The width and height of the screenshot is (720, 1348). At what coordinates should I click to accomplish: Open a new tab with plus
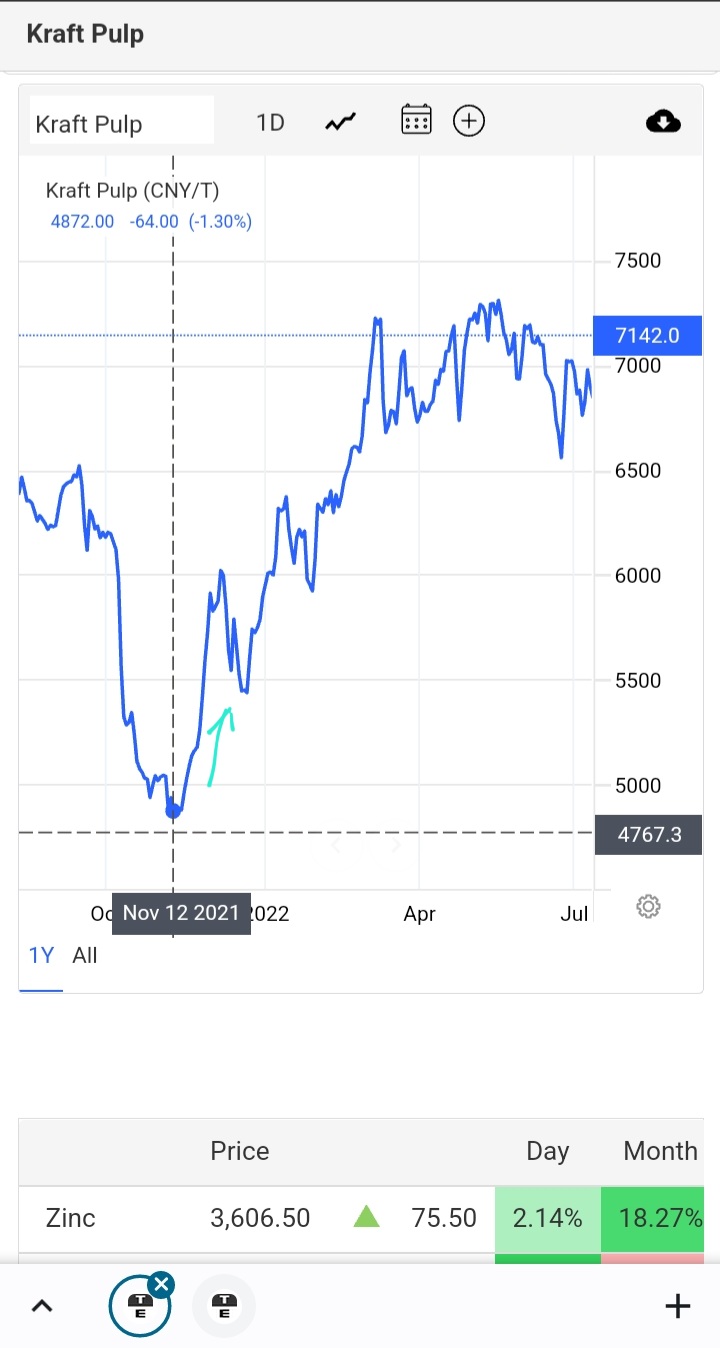pyautogui.click(x=677, y=1306)
